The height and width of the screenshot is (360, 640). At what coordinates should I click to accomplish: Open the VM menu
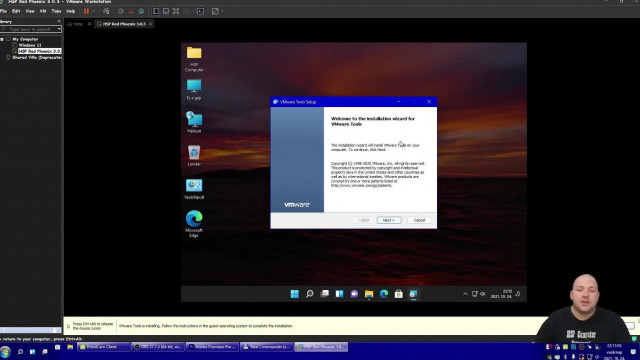click(x=43, y=11)
